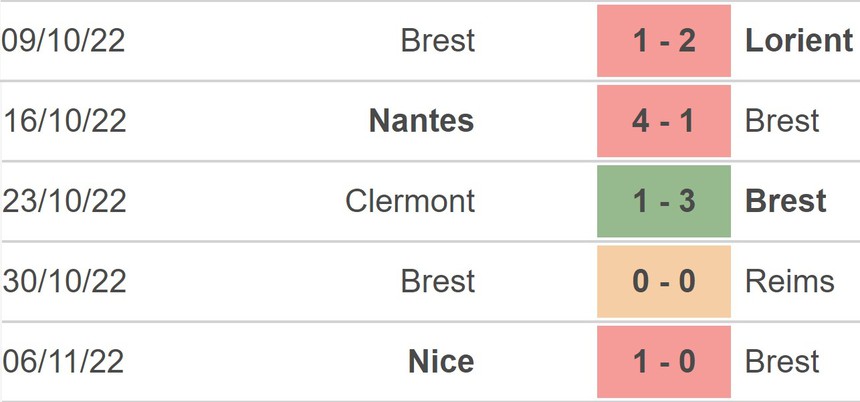Select the 06/11/22 match date
This screenshot has width=860, height=402.
[63, 361]
